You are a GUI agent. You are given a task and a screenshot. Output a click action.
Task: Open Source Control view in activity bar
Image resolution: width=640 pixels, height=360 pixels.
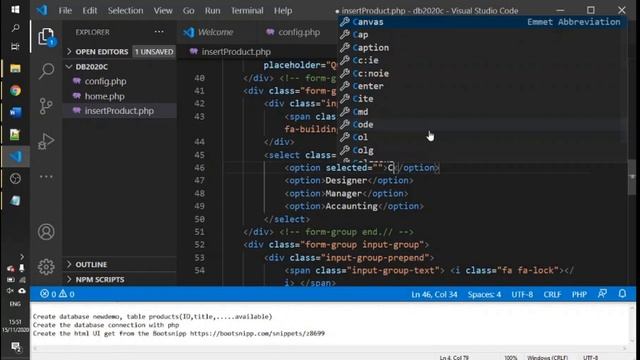click(x=46, y=106)
